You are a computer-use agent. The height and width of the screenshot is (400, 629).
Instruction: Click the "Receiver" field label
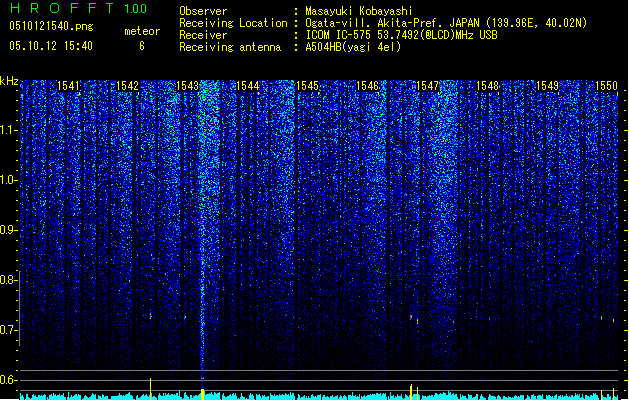(203, 35)
